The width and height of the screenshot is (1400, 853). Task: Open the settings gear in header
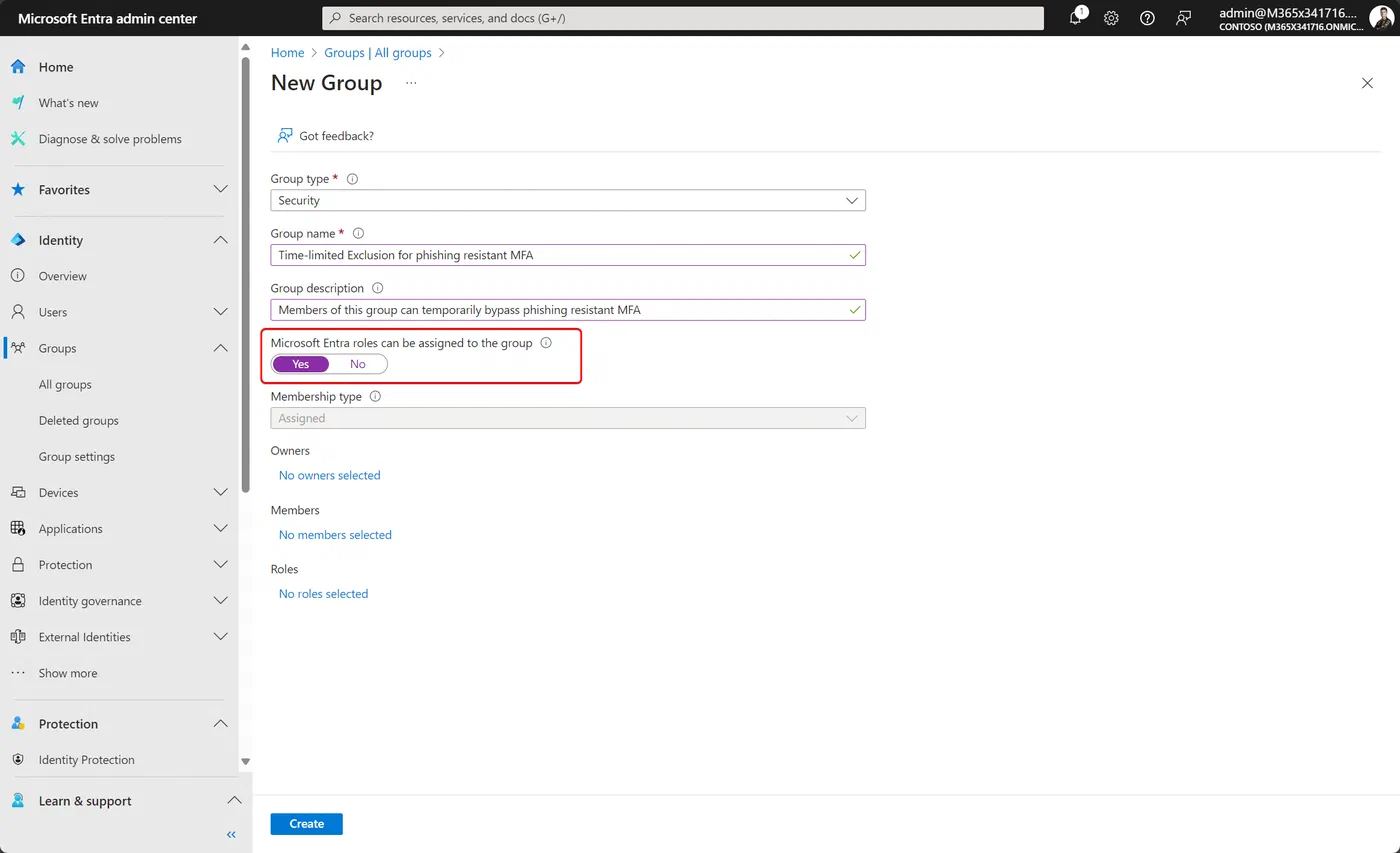point(1111,18)
